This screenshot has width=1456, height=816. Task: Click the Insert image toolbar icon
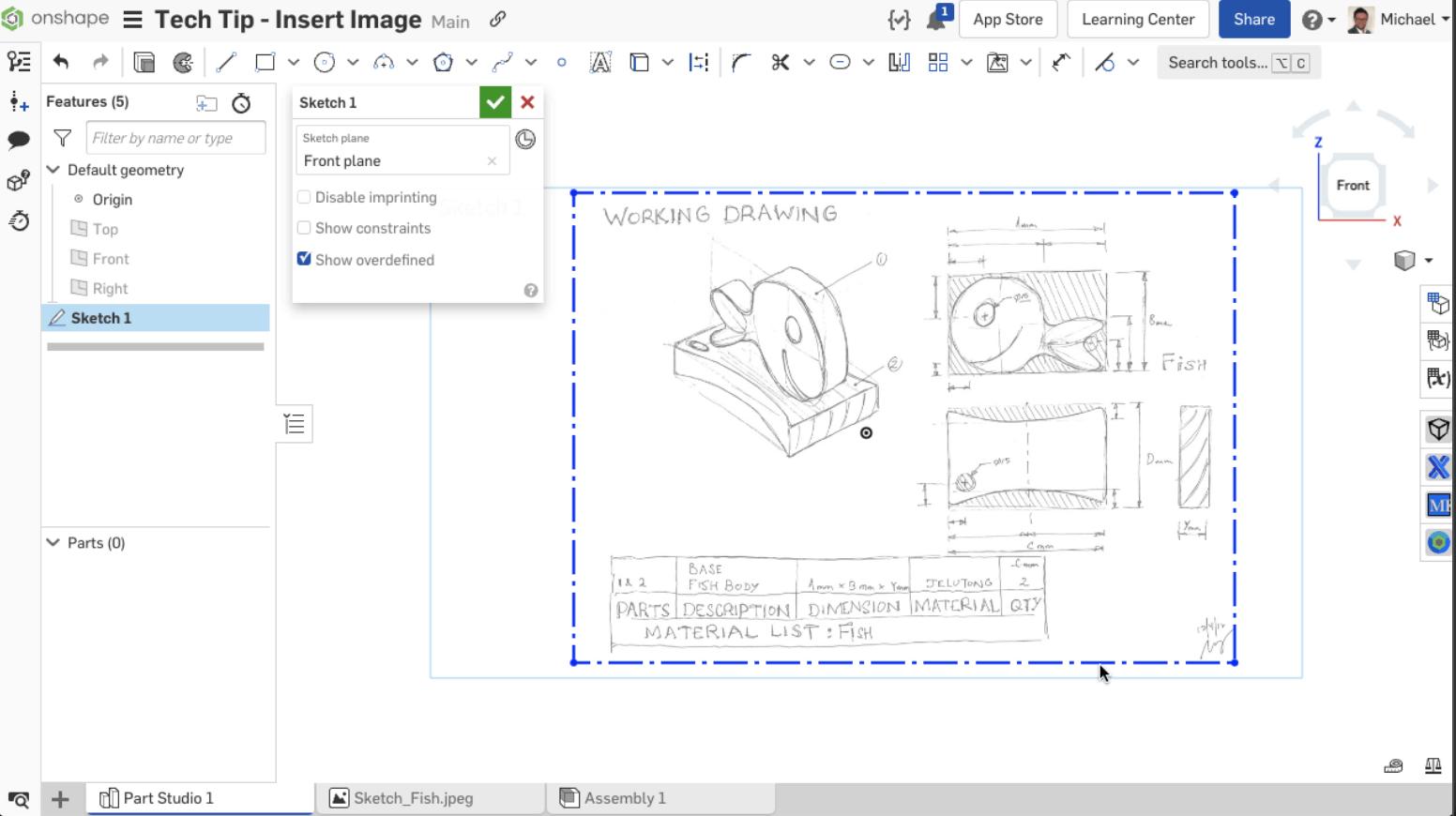coord(997,62)
